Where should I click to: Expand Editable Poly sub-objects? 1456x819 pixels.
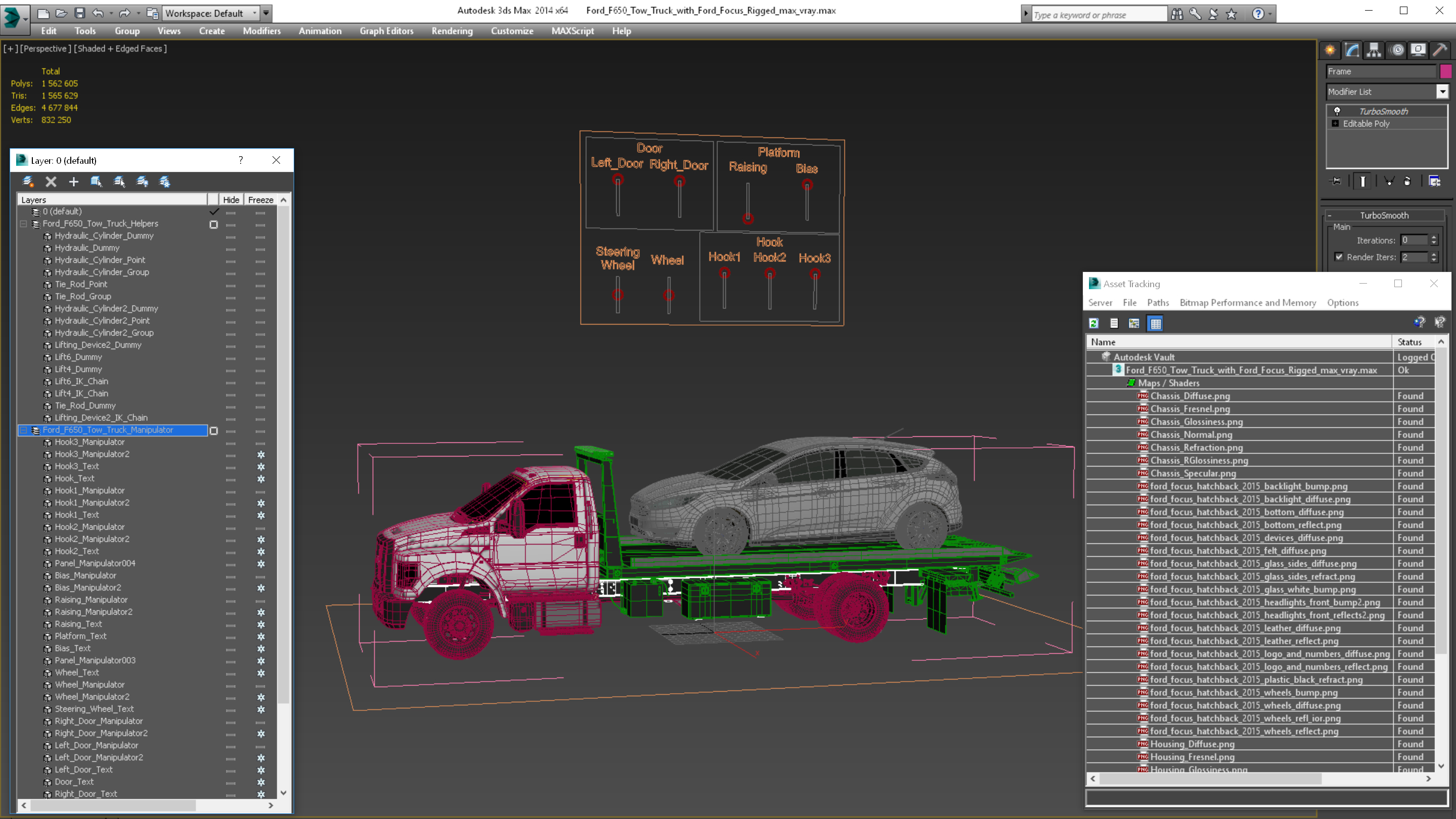1335,123
